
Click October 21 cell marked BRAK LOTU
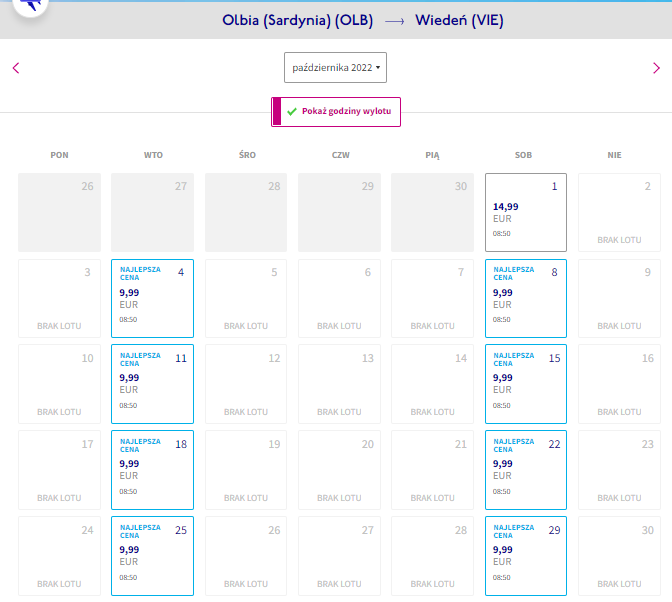tap(432, 470)
